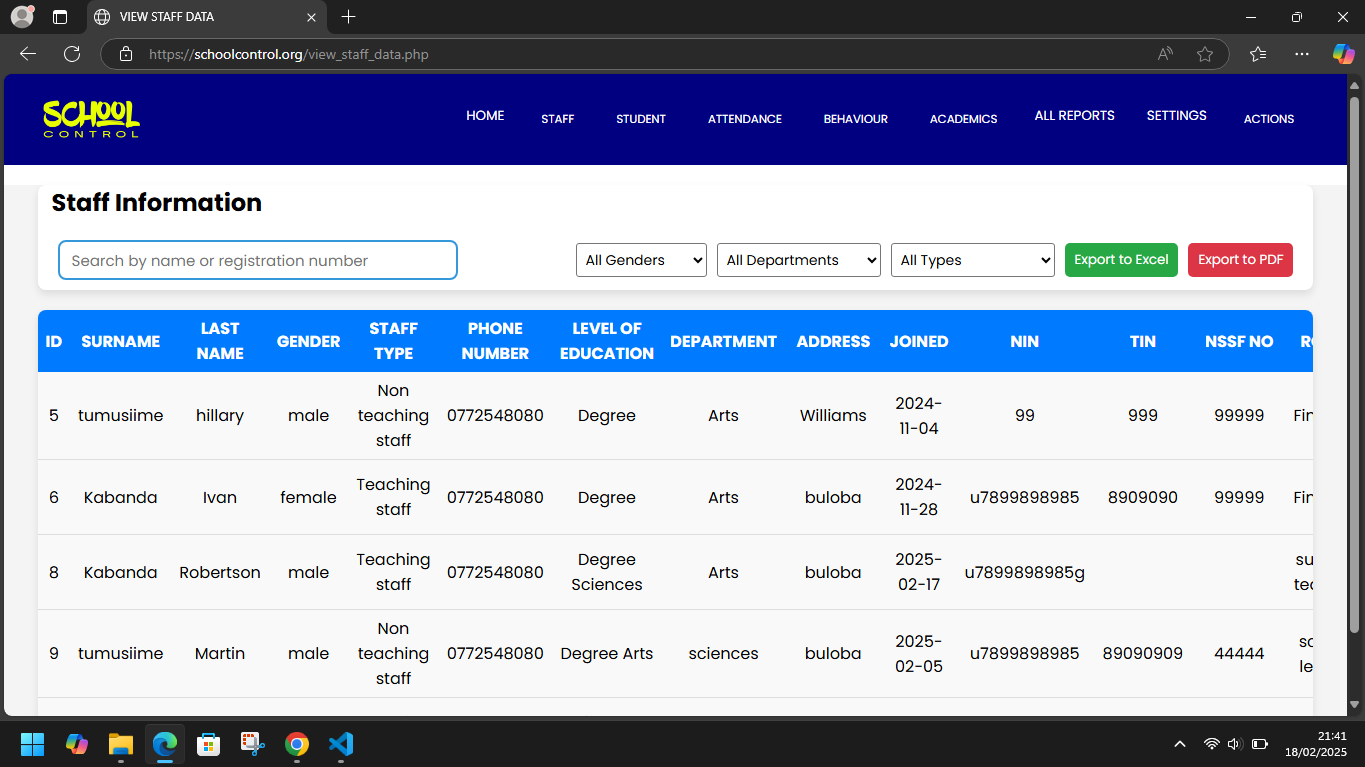Click the DEPARTMENT column header
Screen dimensions: 1365x767
(x=723, y=341)
